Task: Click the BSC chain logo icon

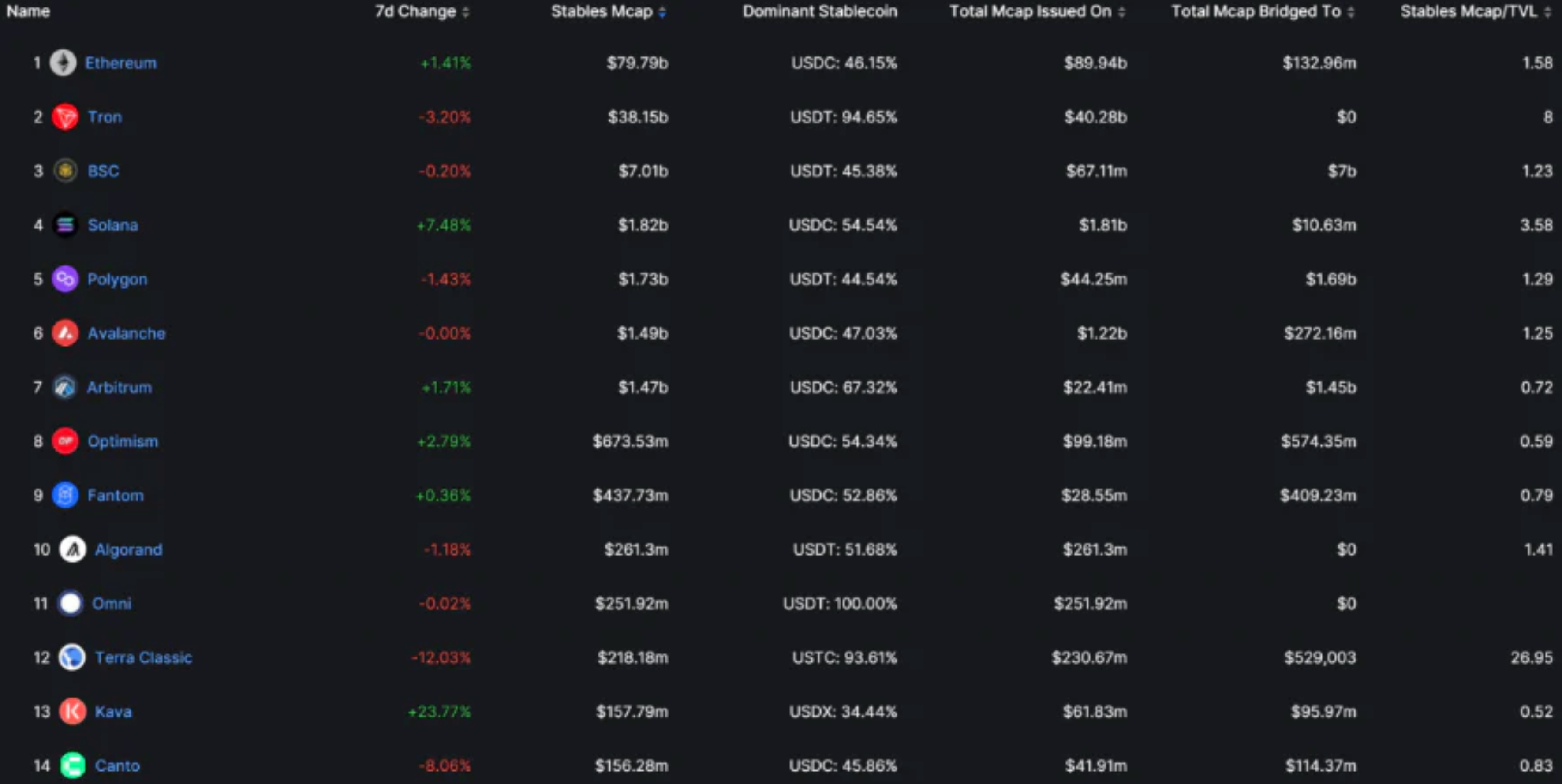Action: [65, 171]
